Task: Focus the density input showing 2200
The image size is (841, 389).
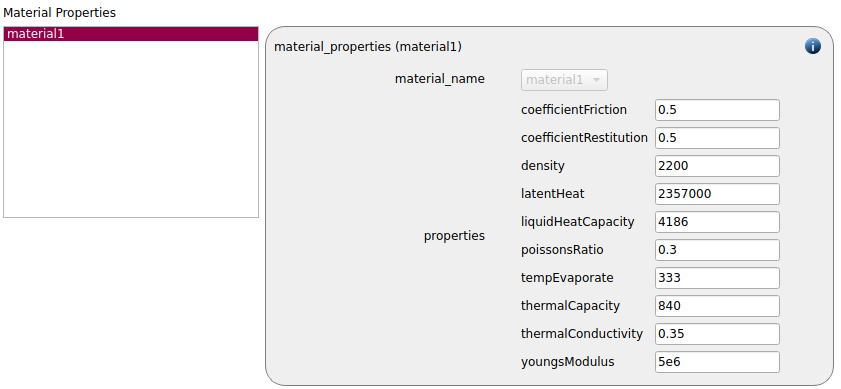Action: tap(717, 166)
